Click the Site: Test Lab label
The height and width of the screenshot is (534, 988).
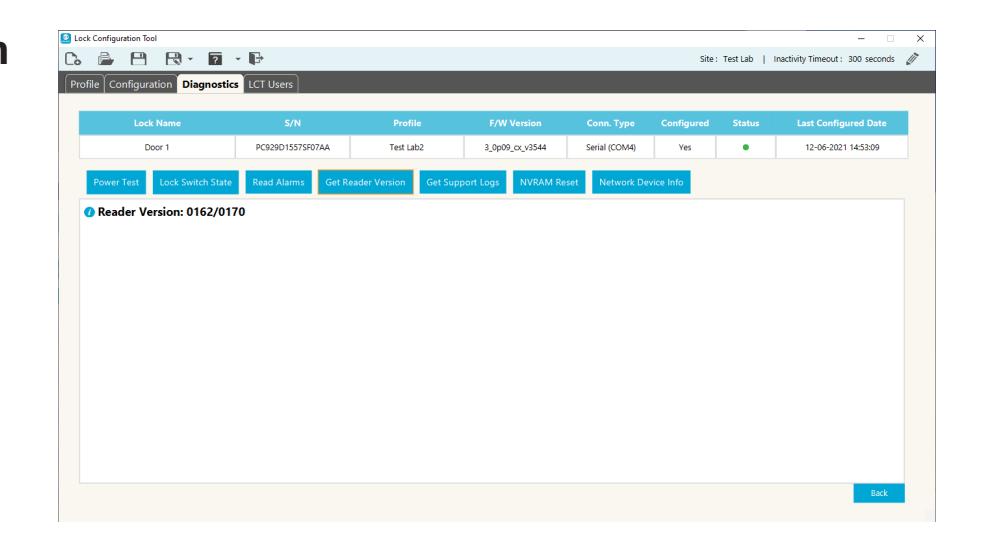click(726, 59)
